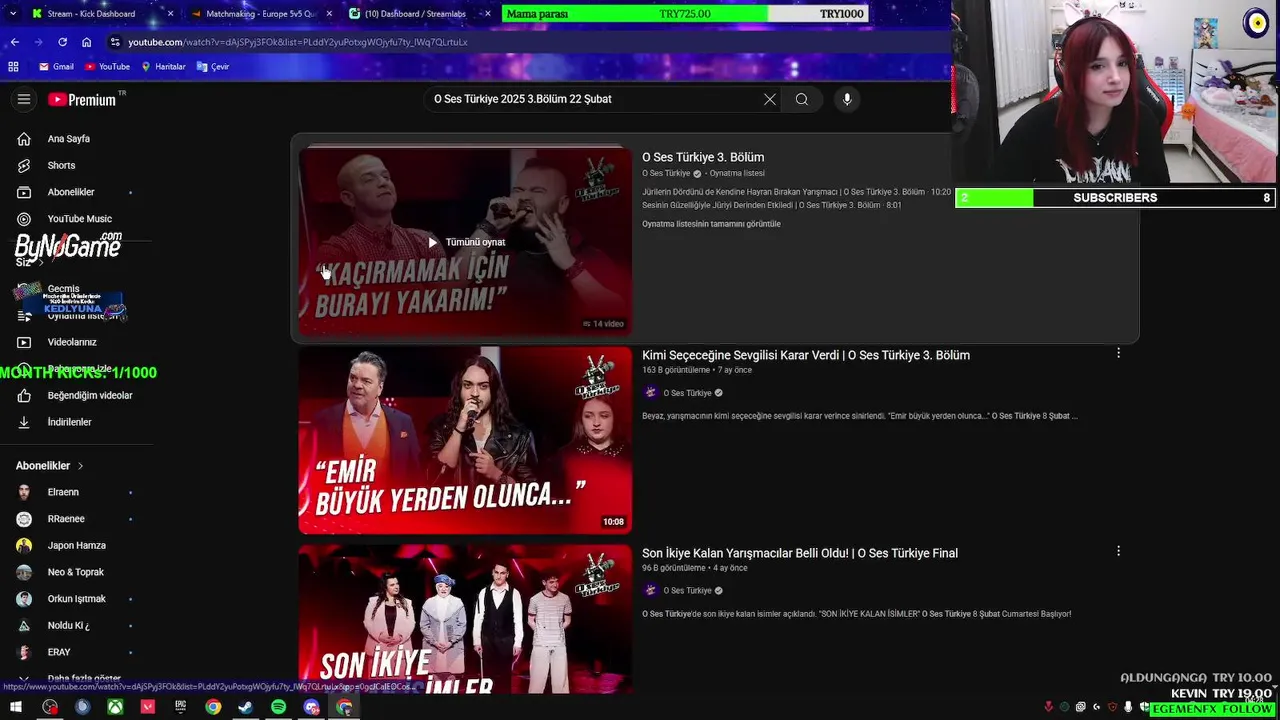Open more options for Sevgilisi Karar Verdi video
1280x720 pixels.
click(x=1118, y=353)
